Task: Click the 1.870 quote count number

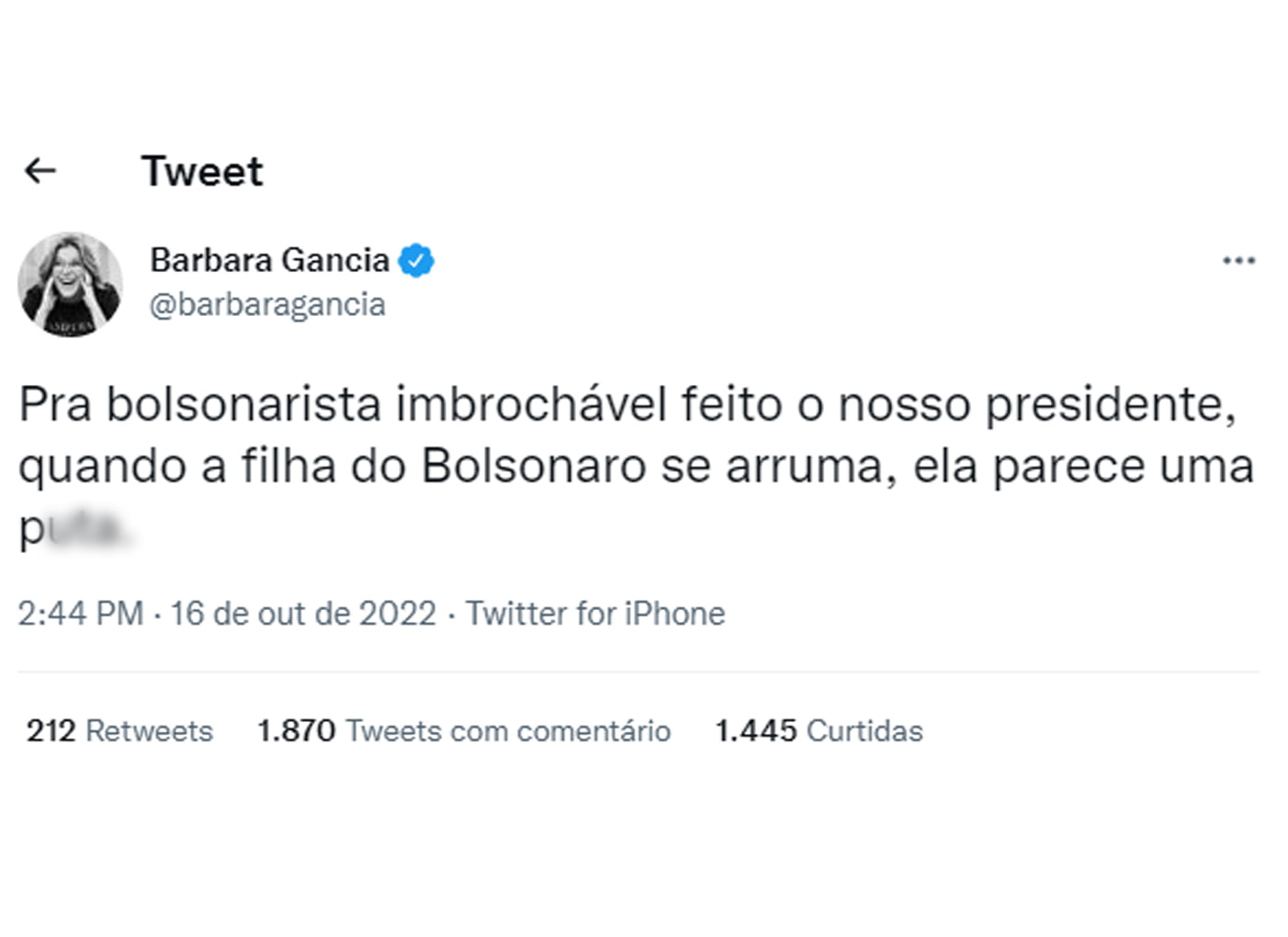Action: pos(296,731)
